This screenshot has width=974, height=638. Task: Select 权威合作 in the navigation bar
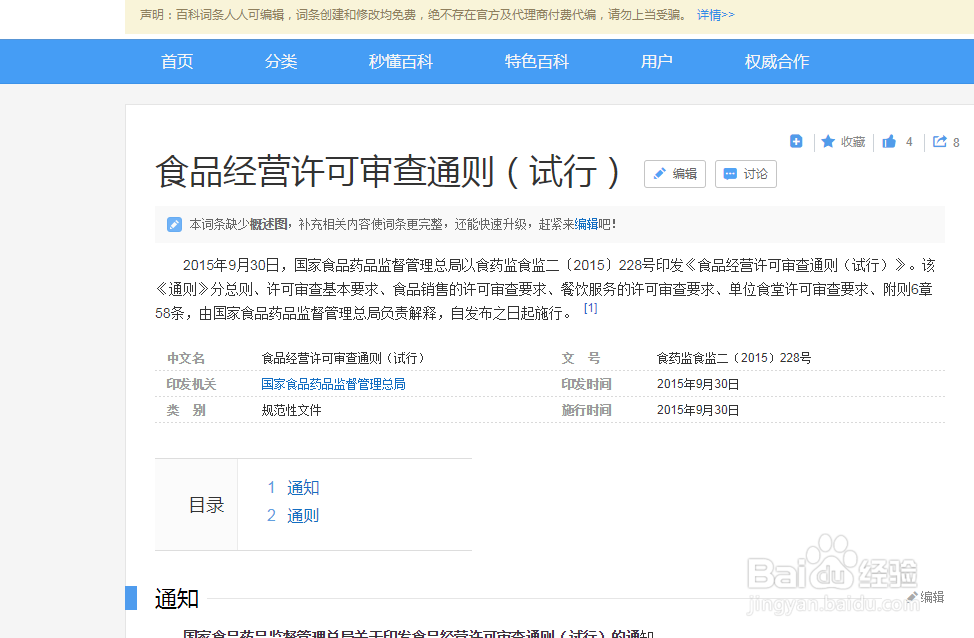click(x=776, y=62)
